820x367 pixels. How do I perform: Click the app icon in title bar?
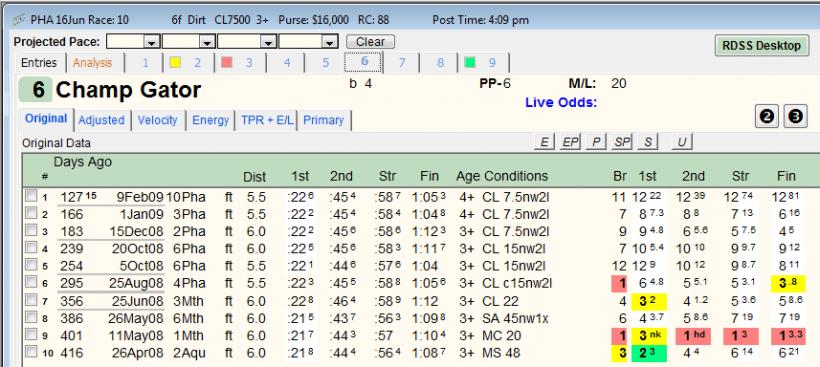[19, 20]
